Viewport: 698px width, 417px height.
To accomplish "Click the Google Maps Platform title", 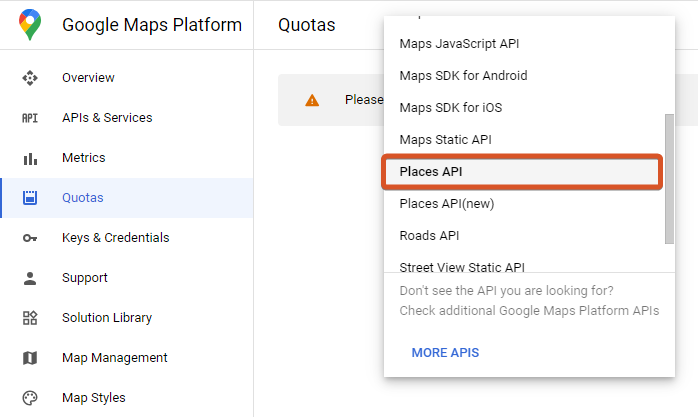I will click(152, 25).
